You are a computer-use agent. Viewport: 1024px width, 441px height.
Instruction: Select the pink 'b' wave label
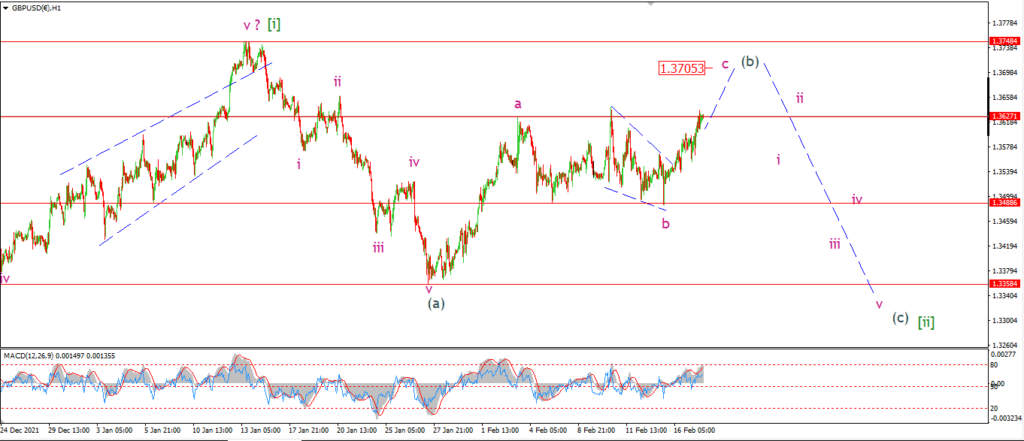pos(665,223)
